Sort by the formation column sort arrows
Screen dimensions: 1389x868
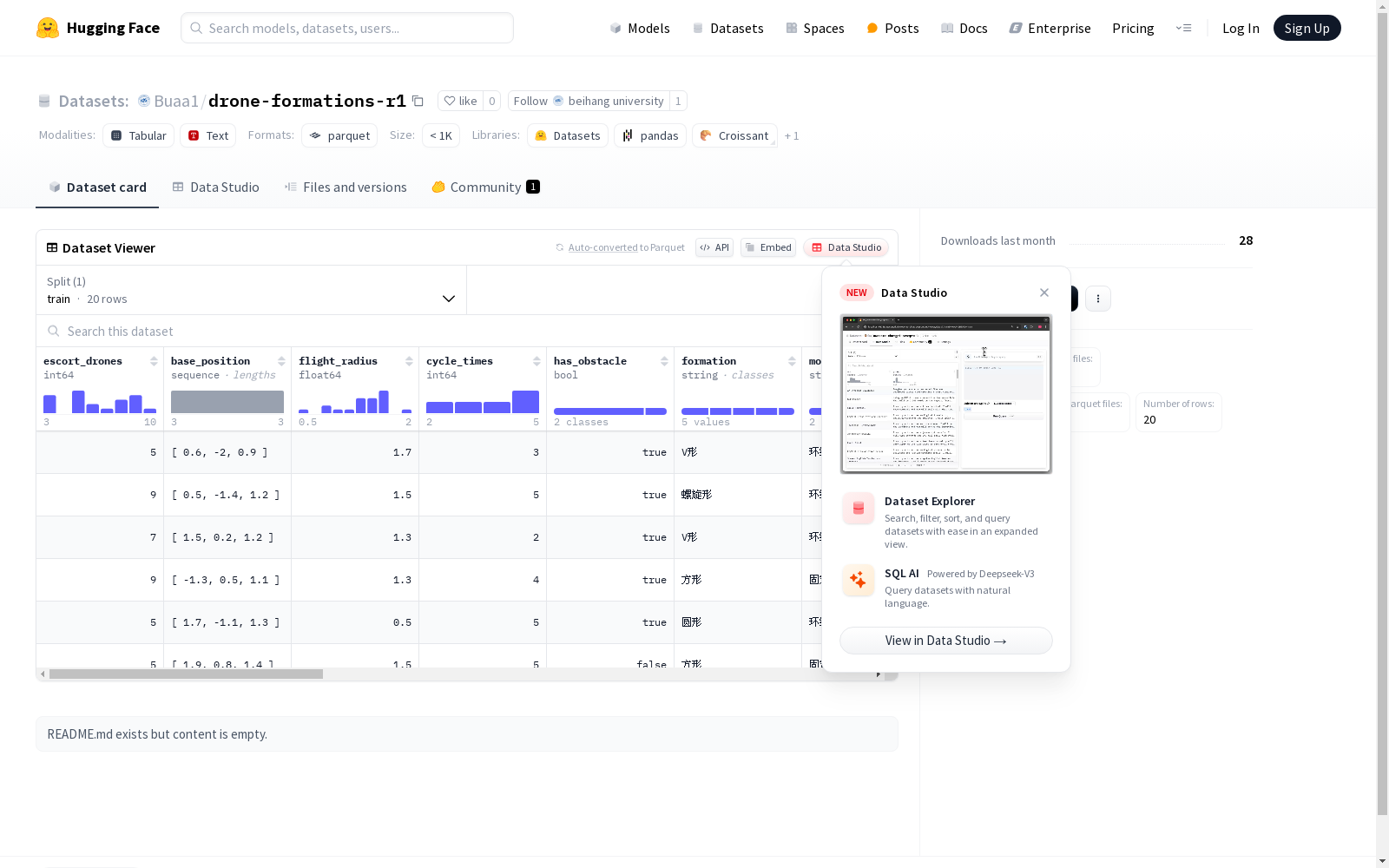[x=792, y=361]
